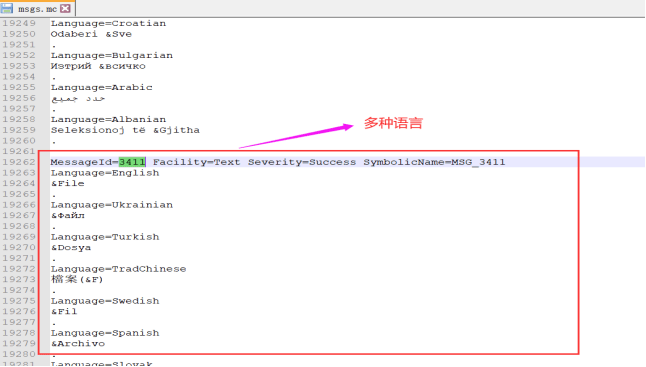Viewport: 646px width, 367px height.
Task: Click the Language=Ukrainian line
Action: click(112, 205)
